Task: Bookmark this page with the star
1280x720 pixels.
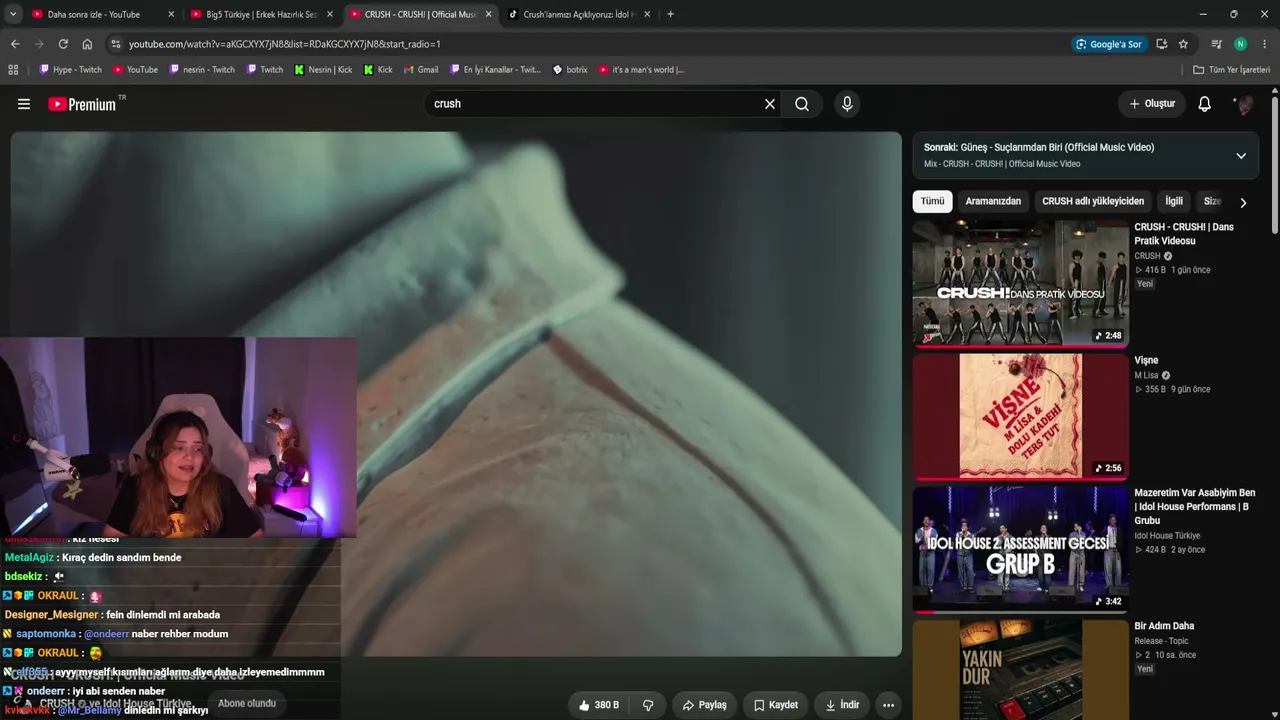Action: 1183,44
